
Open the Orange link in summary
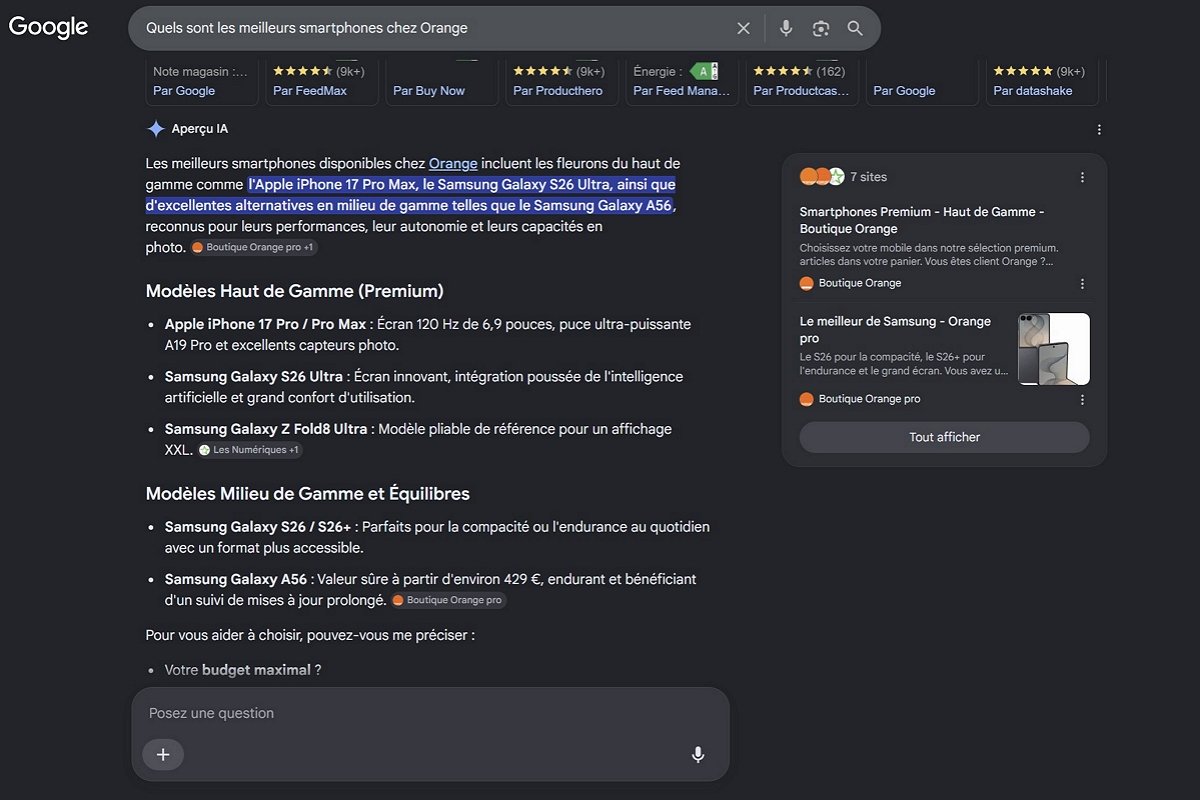click(x=453, y=163)
